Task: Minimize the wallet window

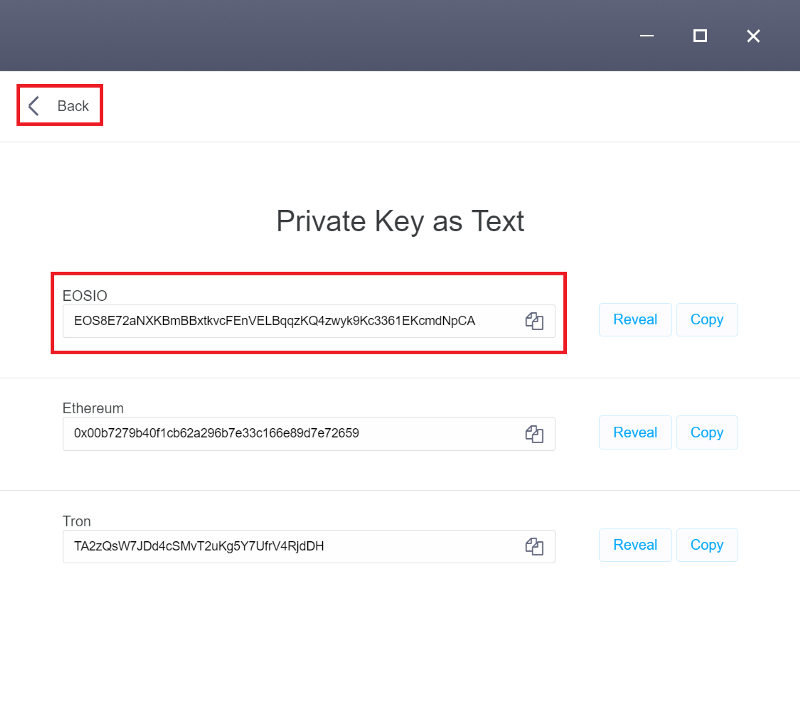Action: click(646, 36)
